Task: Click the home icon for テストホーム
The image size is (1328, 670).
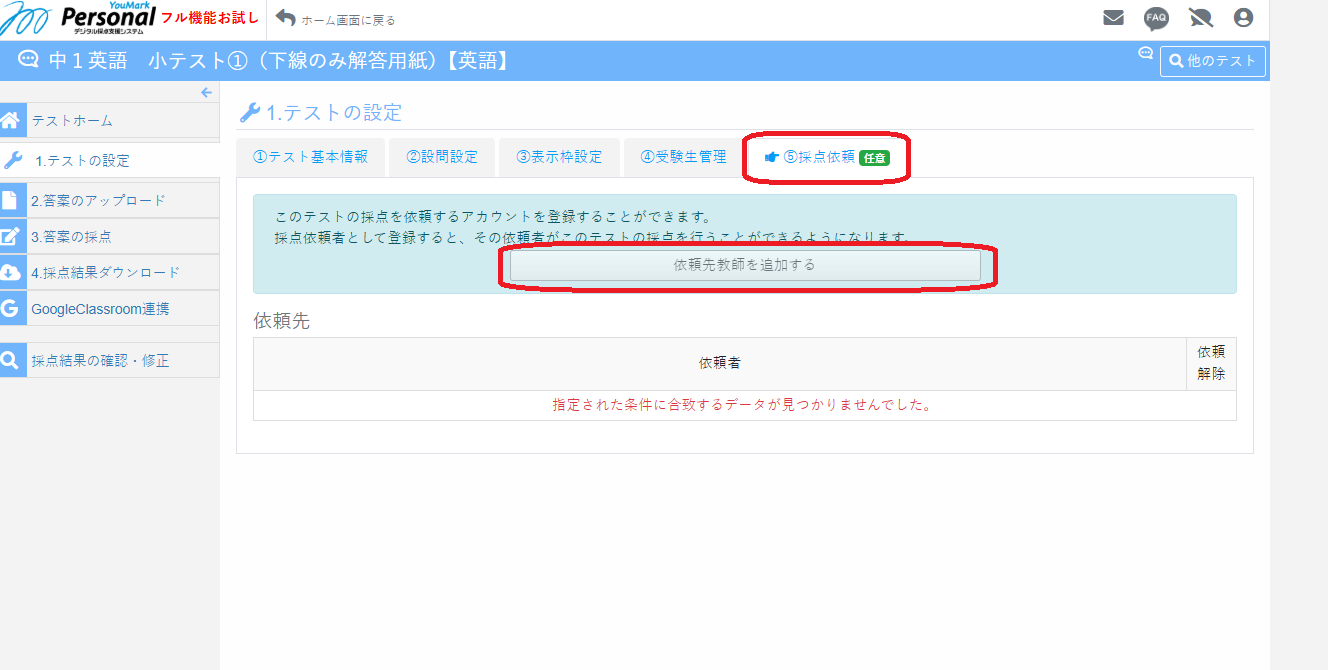Action: click(11, 121)
